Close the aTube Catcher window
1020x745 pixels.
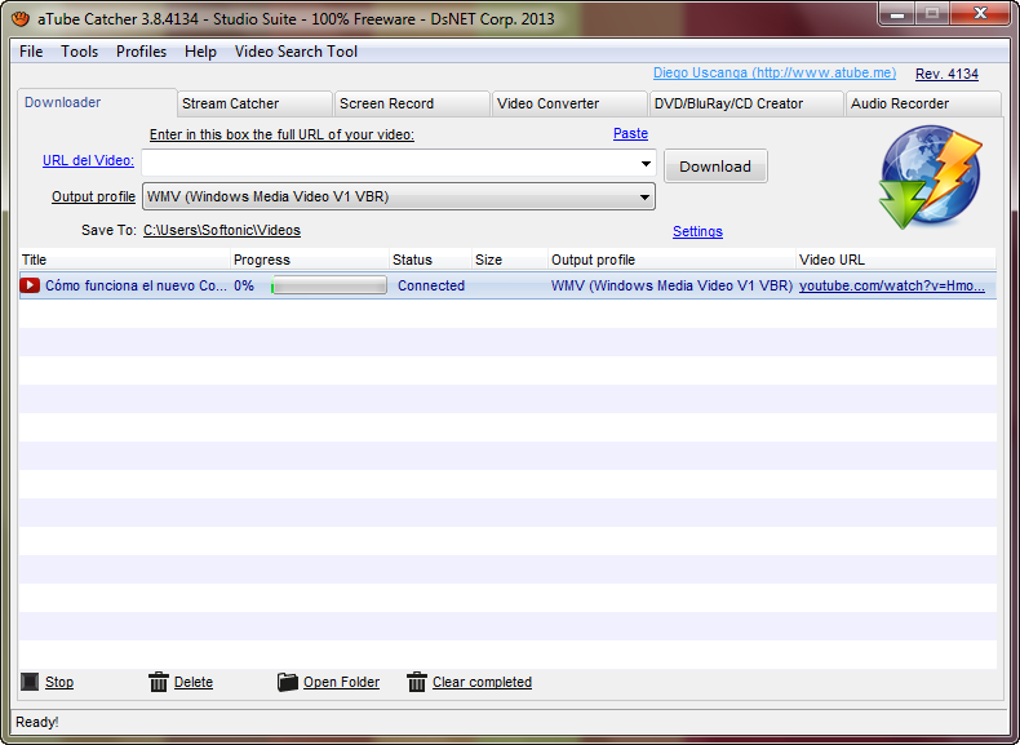click(981, 13)
